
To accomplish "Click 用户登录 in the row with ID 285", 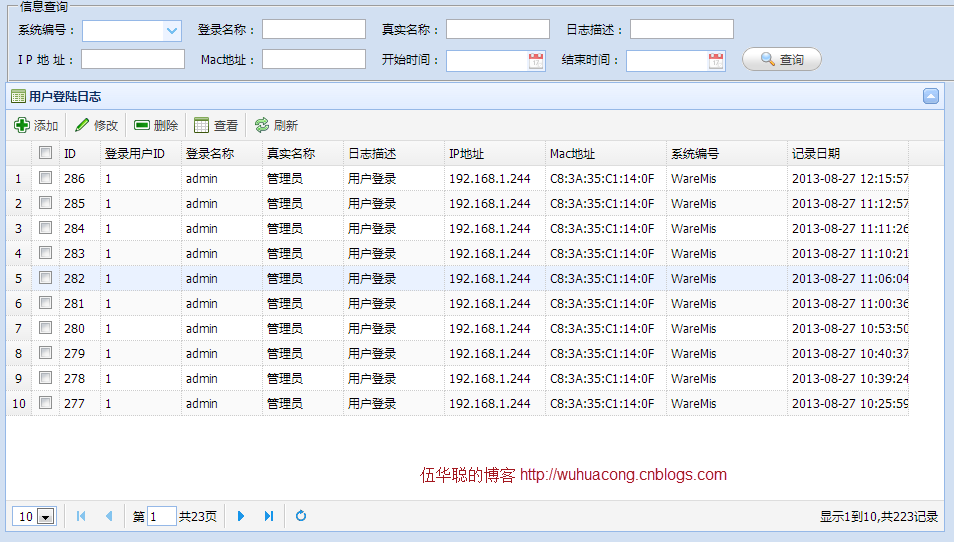I will point(372,204).
